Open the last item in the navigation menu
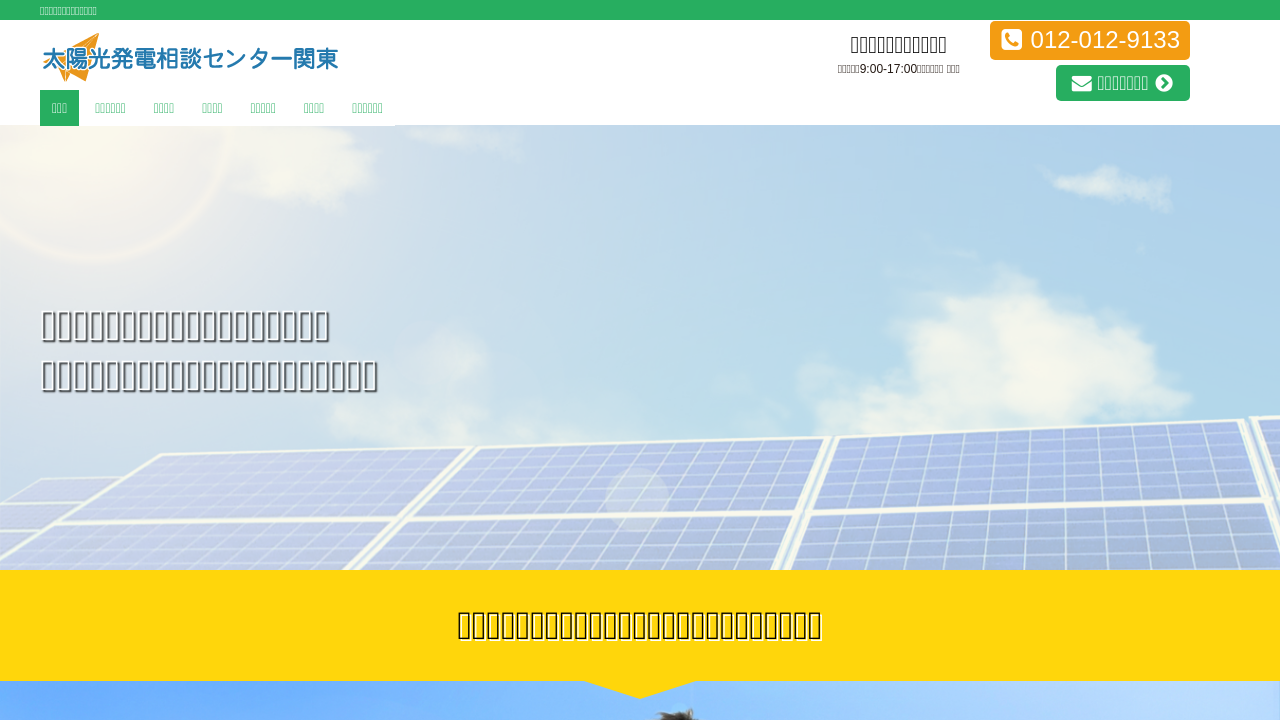Viewport: 1280px width, 720px height. click(x=367, y=108)
